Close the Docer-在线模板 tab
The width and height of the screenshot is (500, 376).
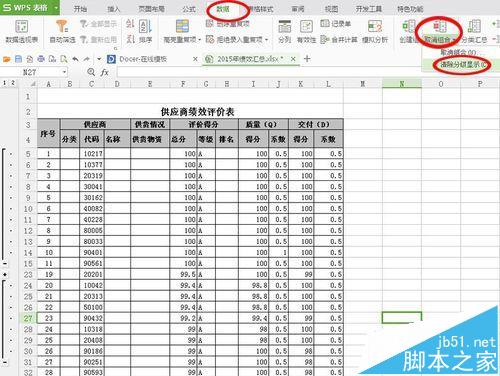(195, 59)
